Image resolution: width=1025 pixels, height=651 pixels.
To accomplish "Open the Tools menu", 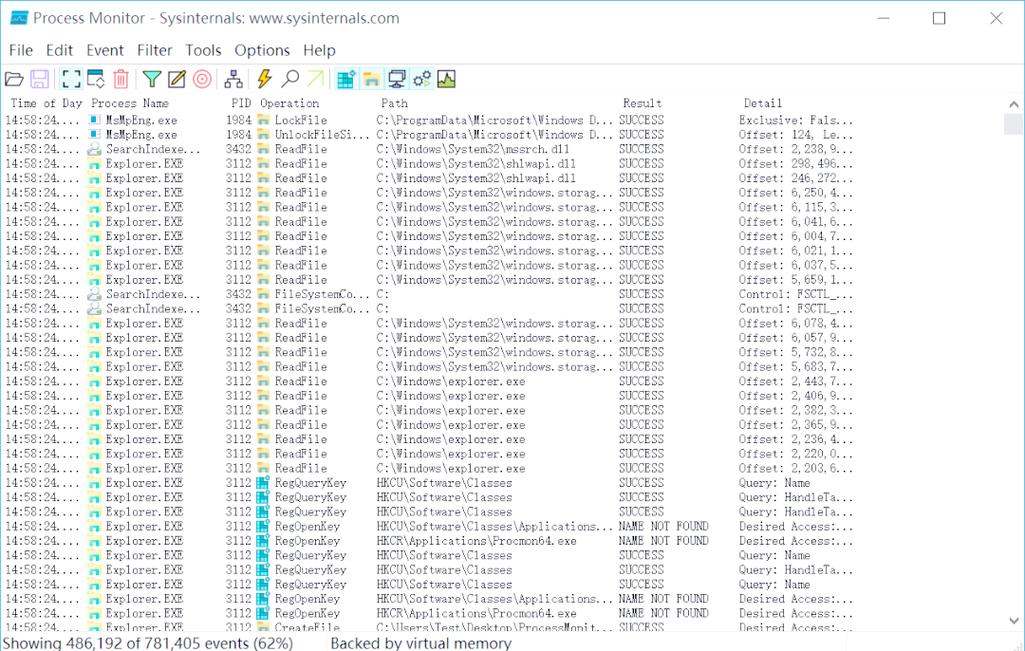I will [x=203, y=50].
